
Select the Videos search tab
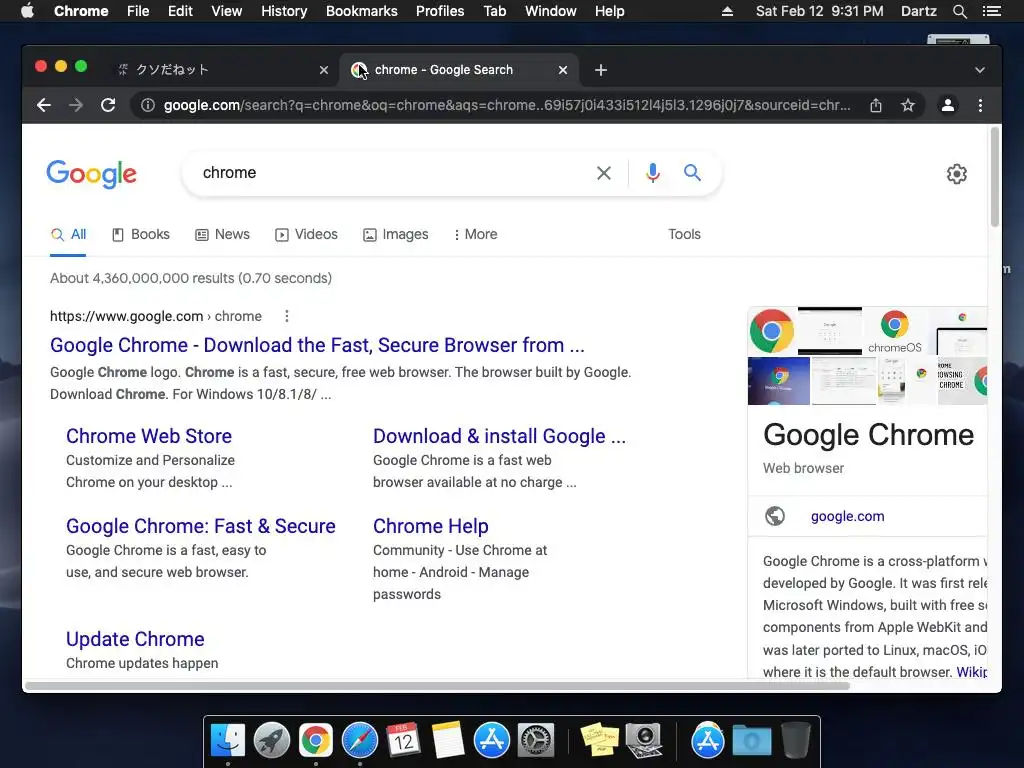[x=306, y=234]
